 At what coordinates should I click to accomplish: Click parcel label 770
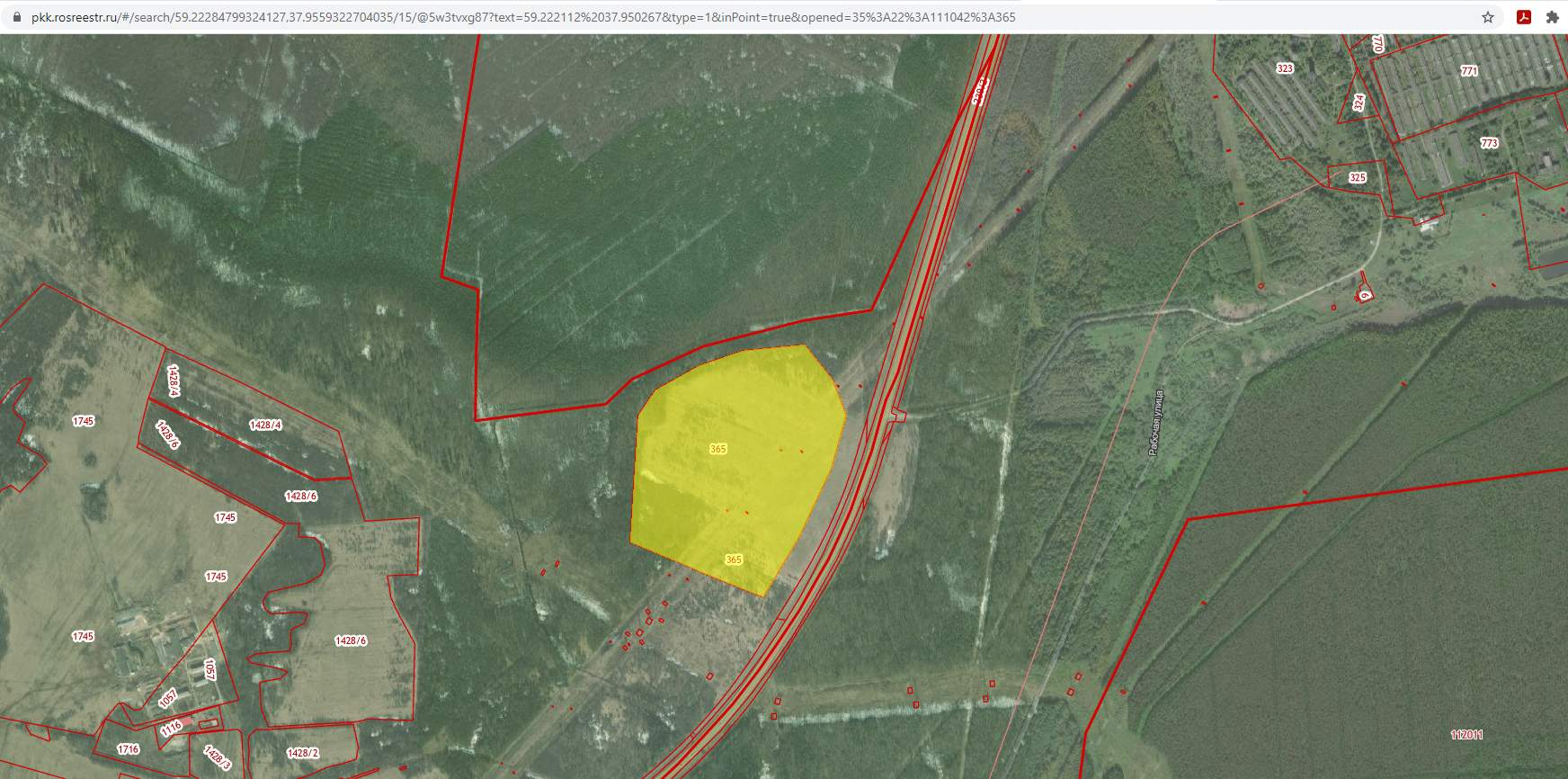coord(1377,43)
